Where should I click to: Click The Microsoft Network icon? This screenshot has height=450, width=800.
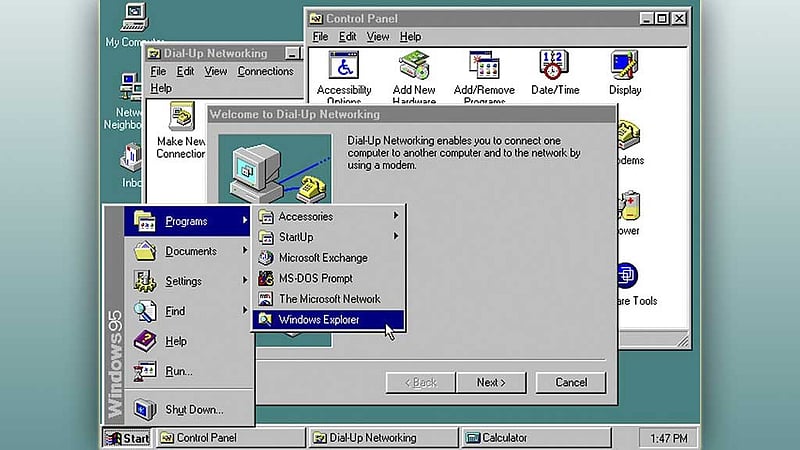[265, 298]
